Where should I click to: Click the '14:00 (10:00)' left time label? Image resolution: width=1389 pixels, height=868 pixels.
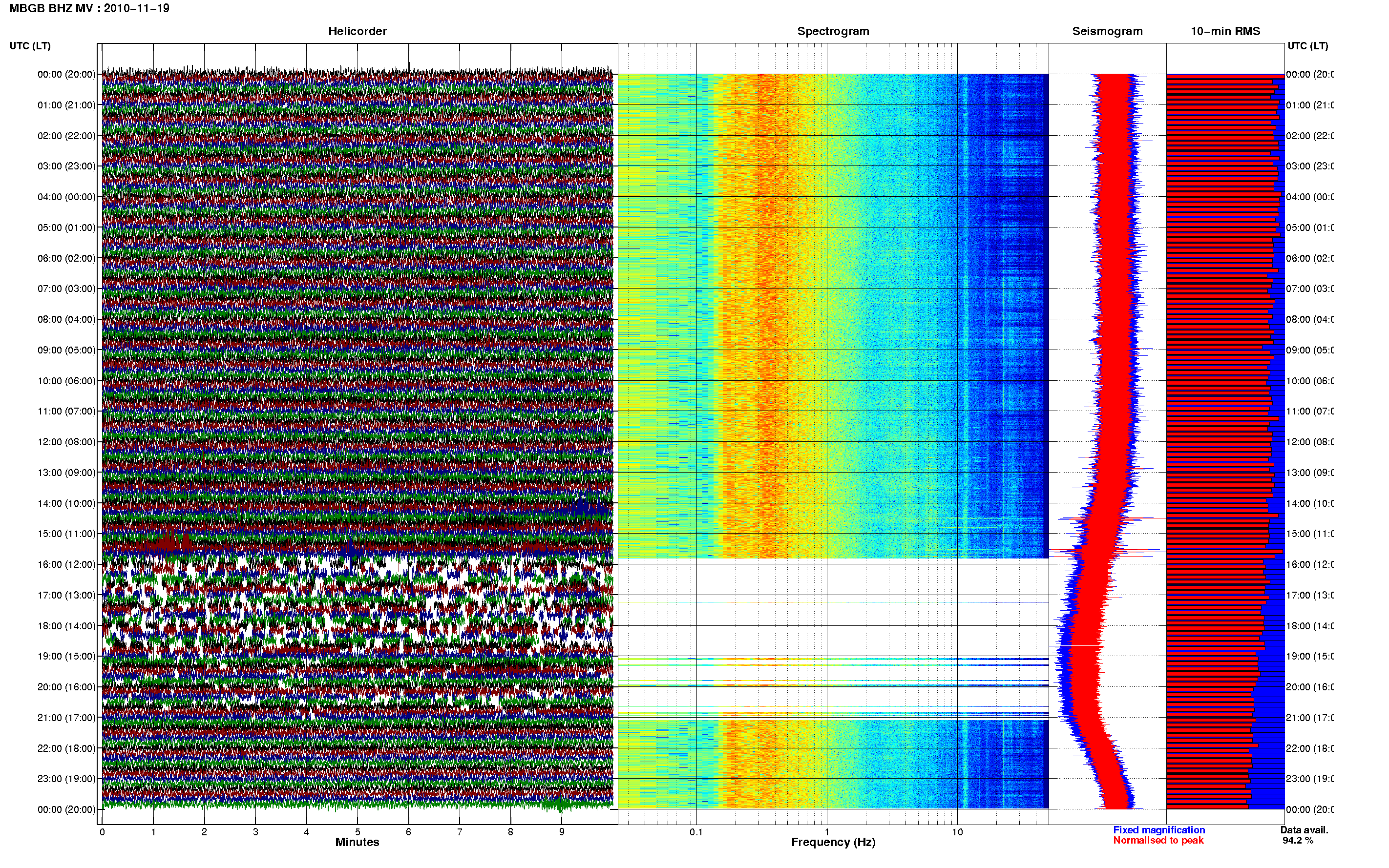(66, 503)
